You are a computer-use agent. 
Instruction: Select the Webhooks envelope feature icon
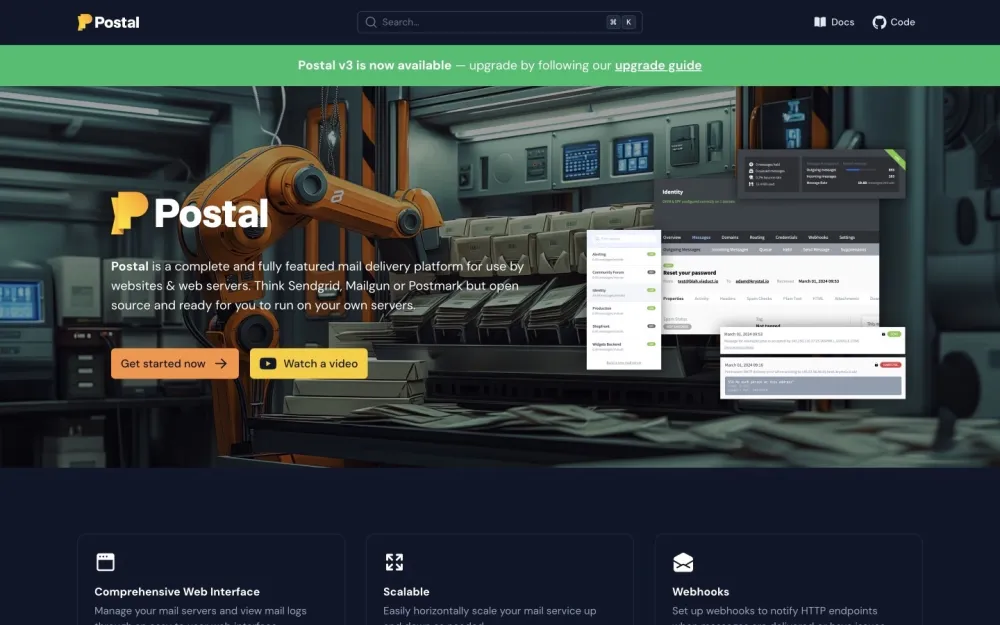coord(684,561)
